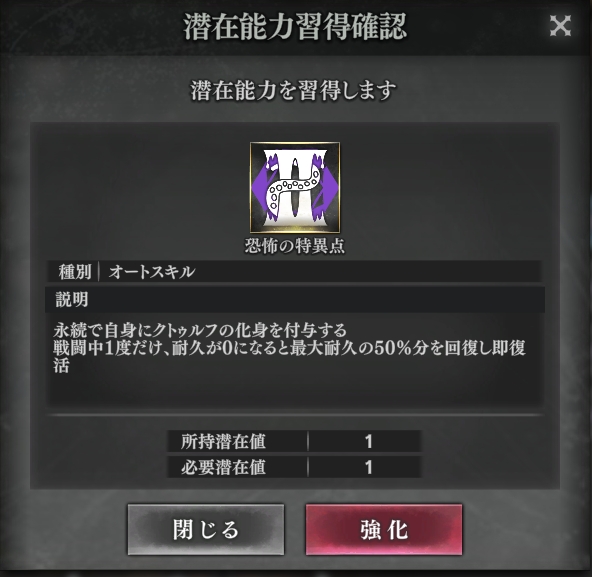Select the 恐怖の特異点 skill name label

295,246
